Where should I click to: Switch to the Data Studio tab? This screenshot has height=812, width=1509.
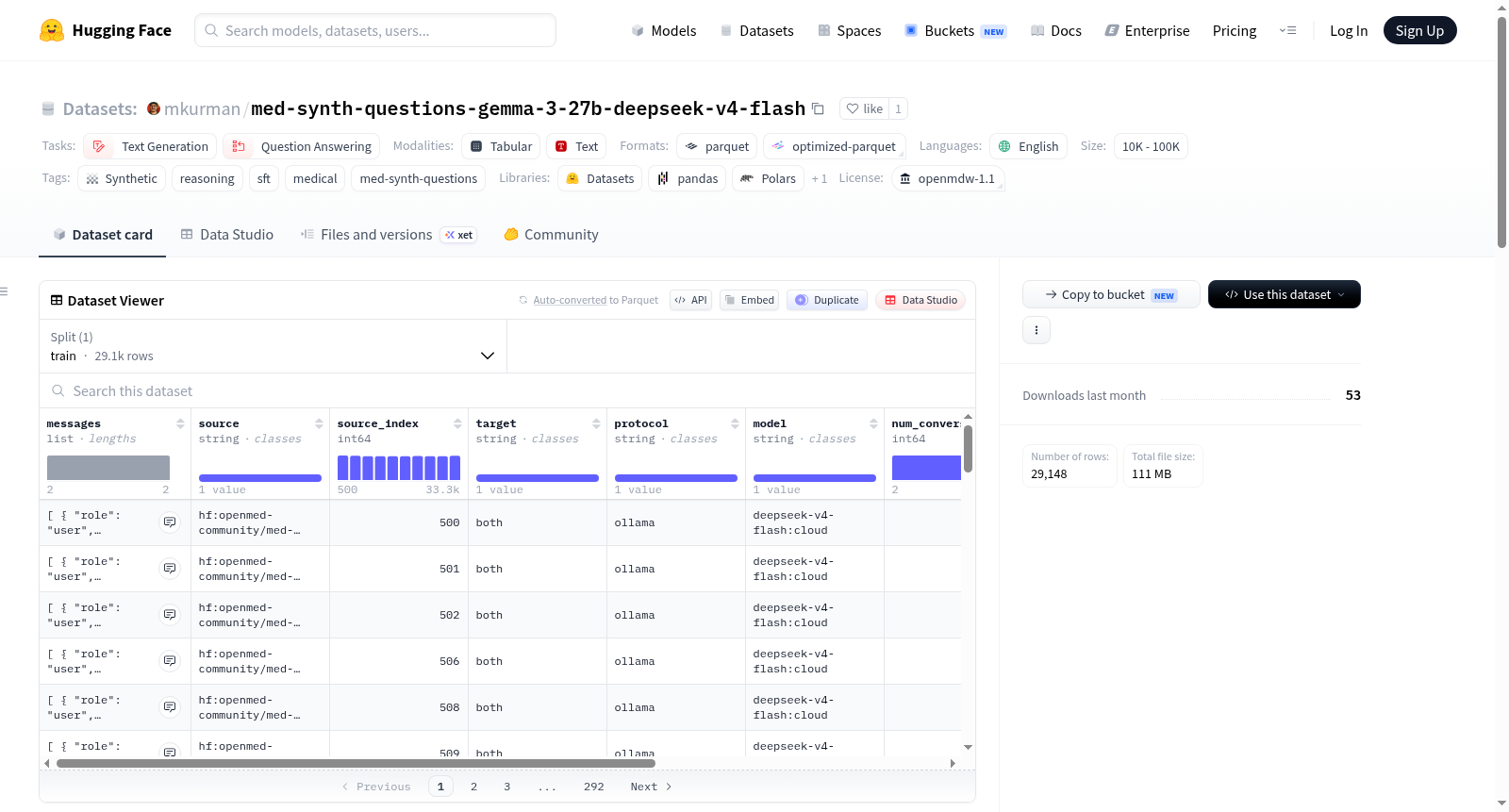[227, 235]
